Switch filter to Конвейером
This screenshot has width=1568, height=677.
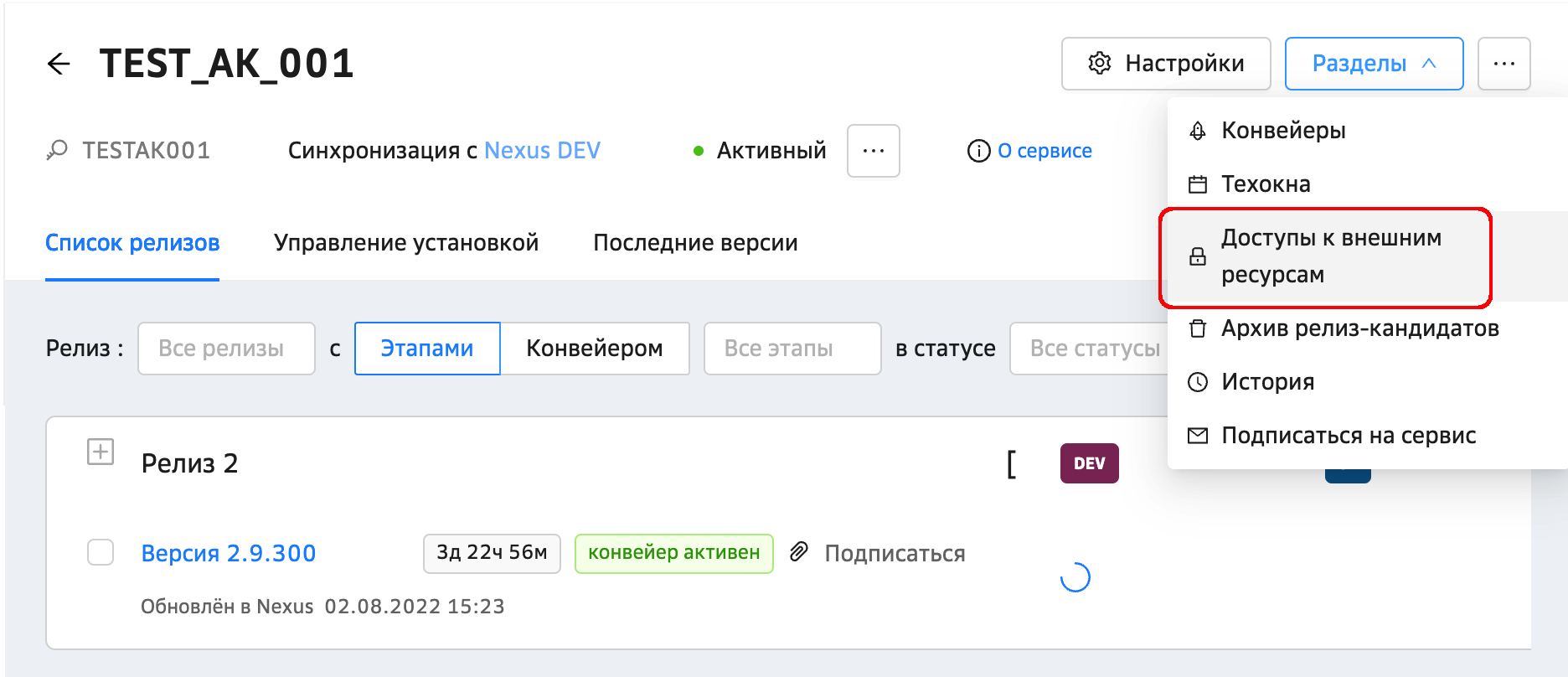tap(594, 349)
